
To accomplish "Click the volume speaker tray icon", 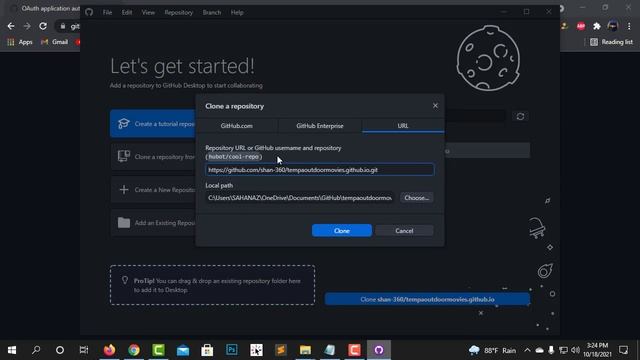I will point(576,350).
